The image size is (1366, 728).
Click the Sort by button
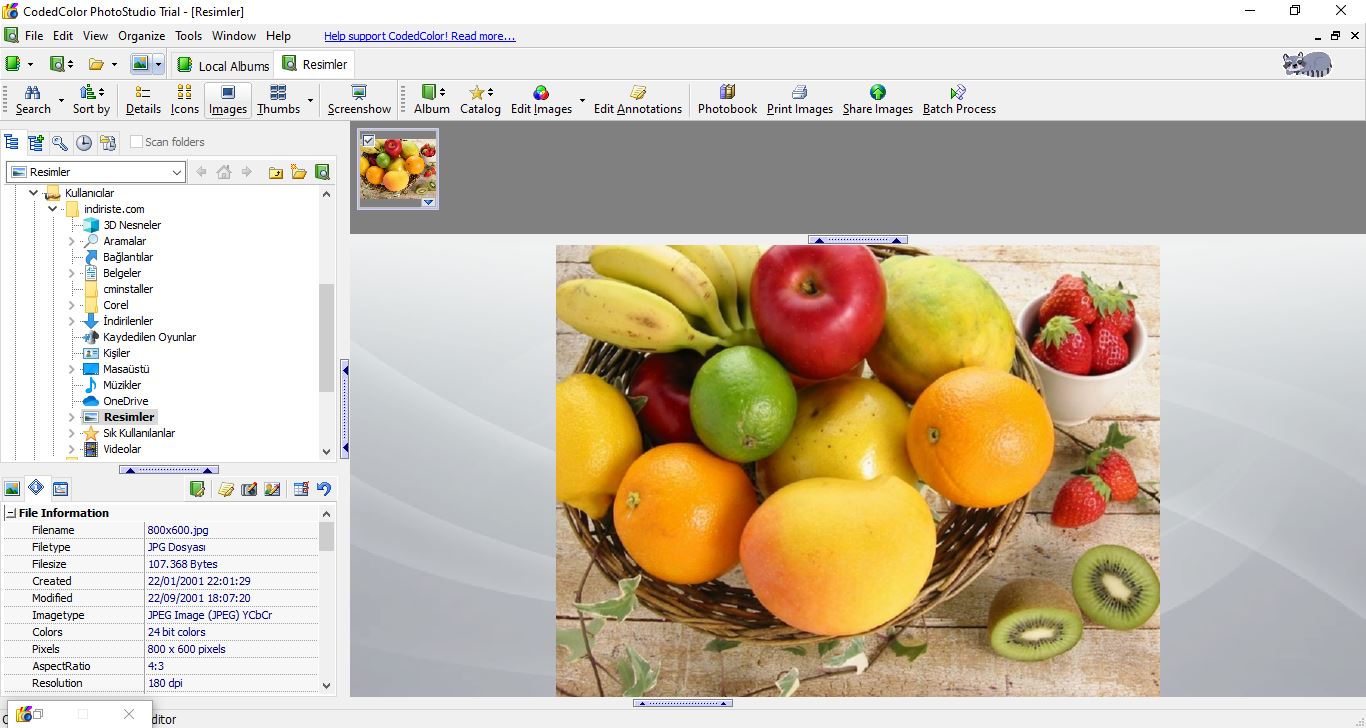[x=91, y=100]
